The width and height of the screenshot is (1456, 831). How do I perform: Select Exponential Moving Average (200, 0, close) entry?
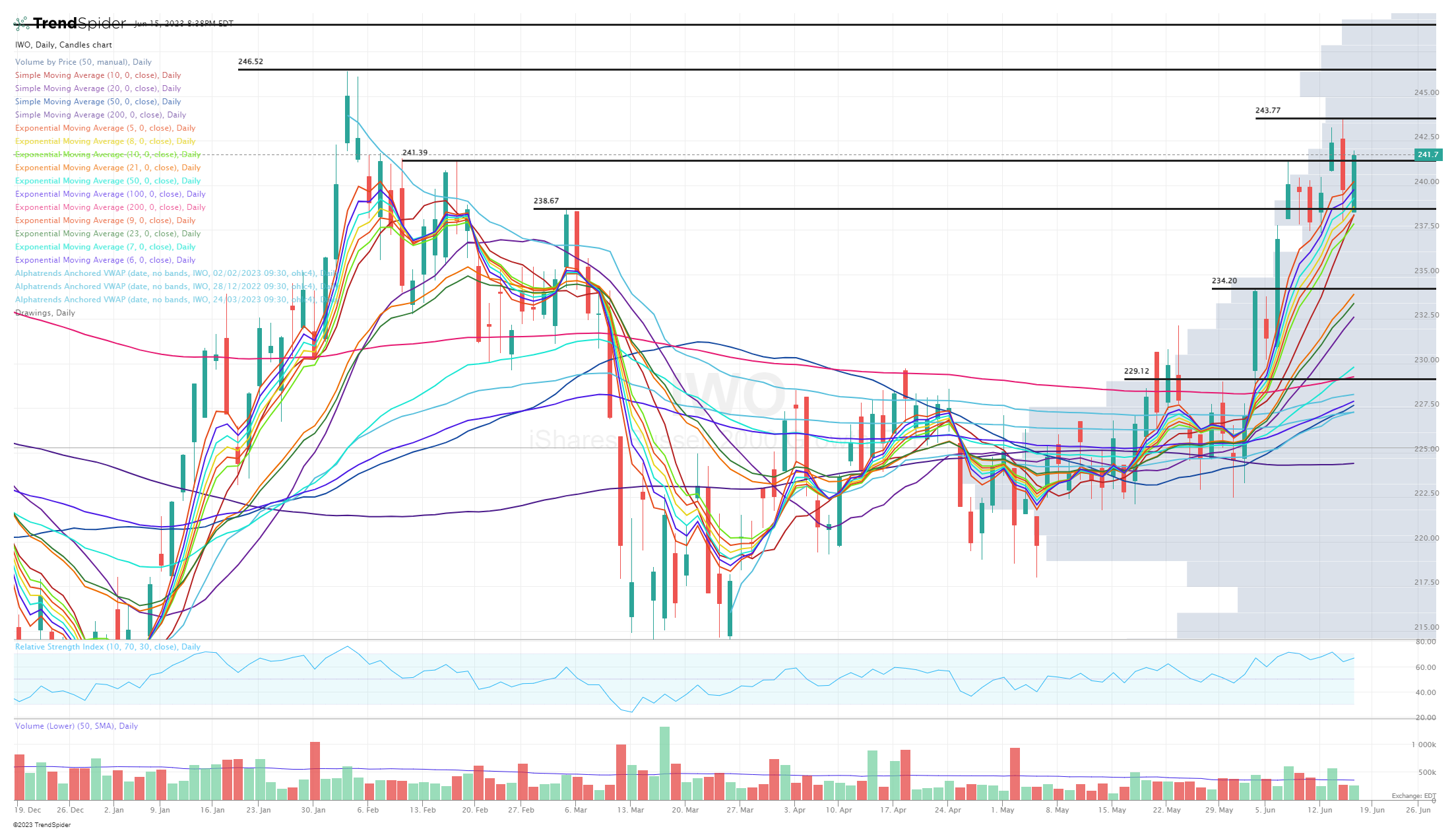point(110,207)
